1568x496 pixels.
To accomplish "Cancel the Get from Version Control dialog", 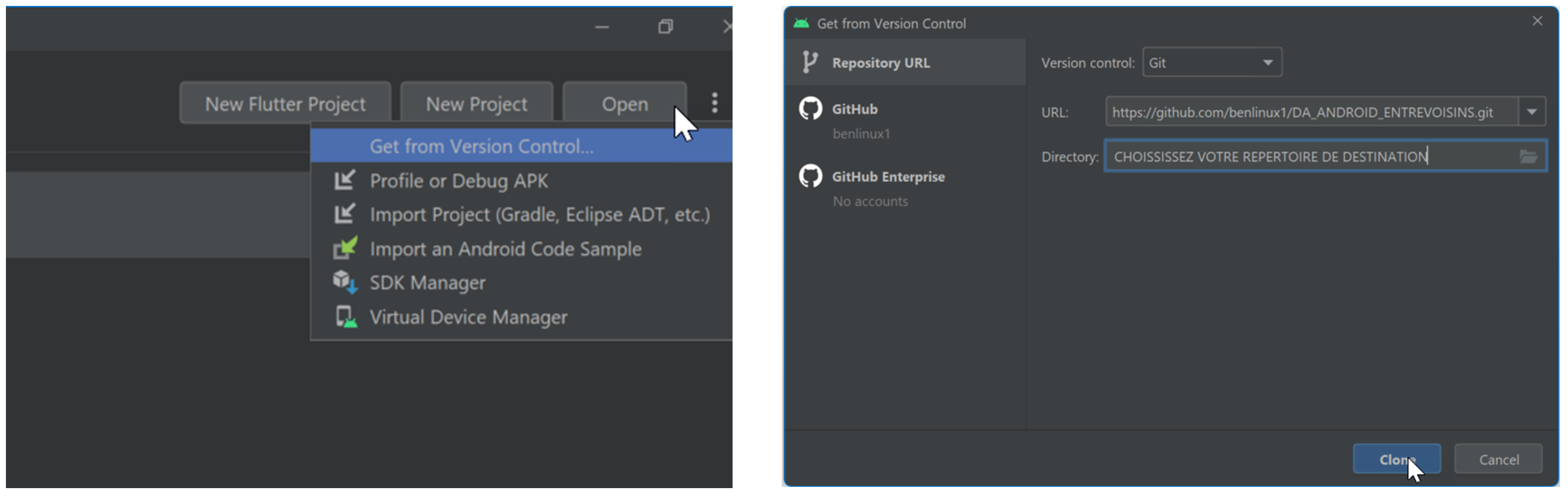I will click(x=1498, y=459).
